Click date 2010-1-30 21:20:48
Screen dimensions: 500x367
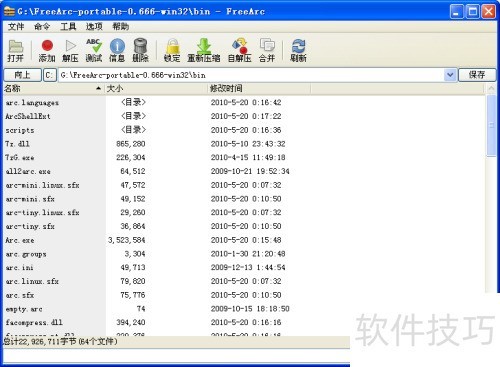click(x=248, y=254)
